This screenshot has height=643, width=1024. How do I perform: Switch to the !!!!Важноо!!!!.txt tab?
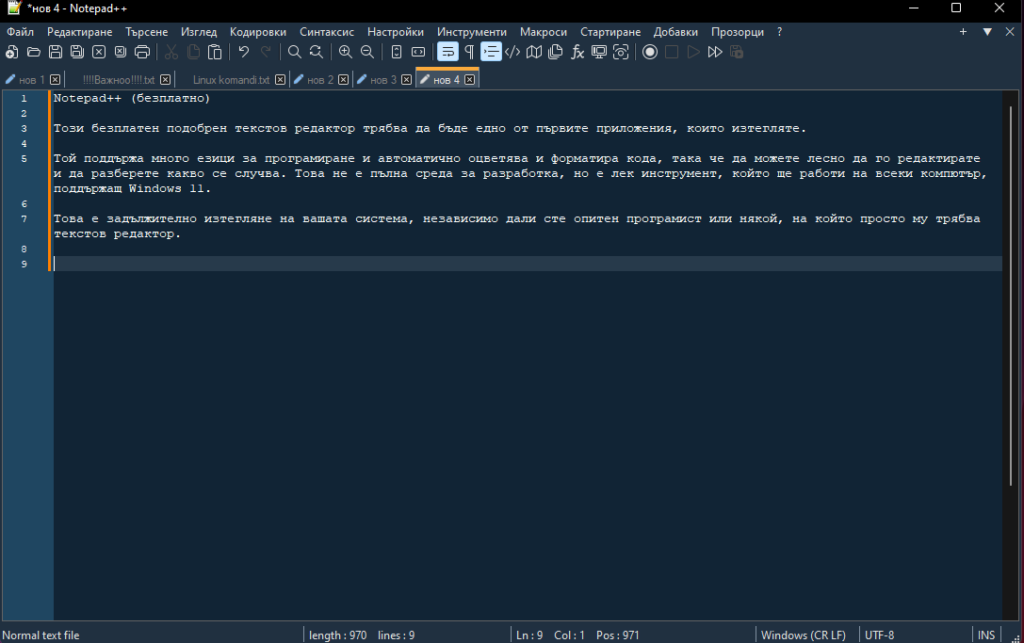(118, 80)
